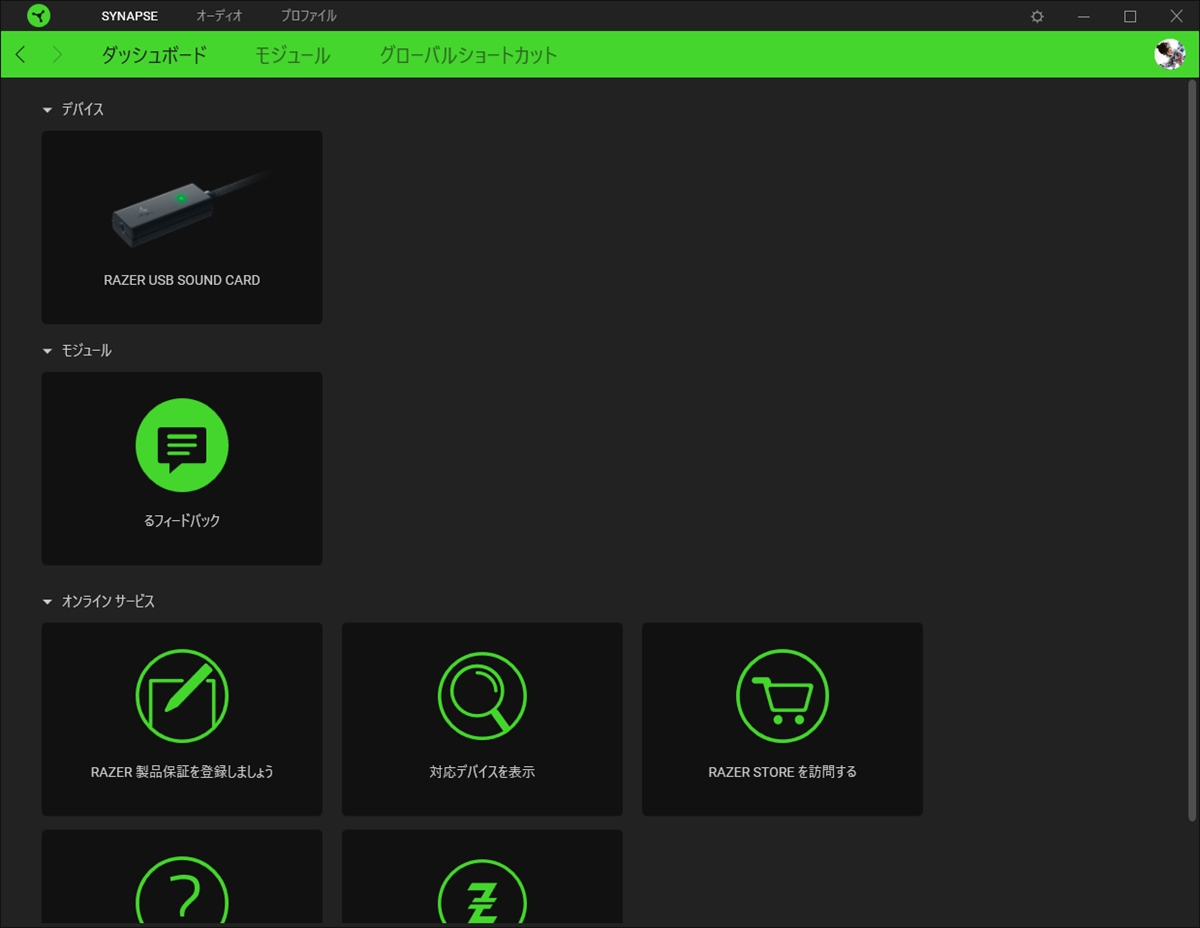Go forward with the right arrow
This screenshot has height=928, width=1200.
click(57, 55)
